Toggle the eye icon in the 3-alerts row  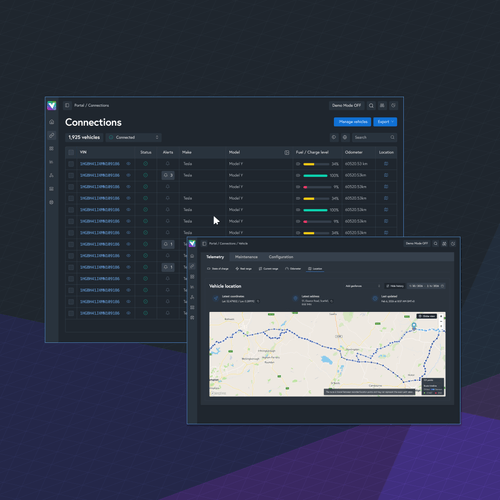pyautogui.click(x=128, y=175)
